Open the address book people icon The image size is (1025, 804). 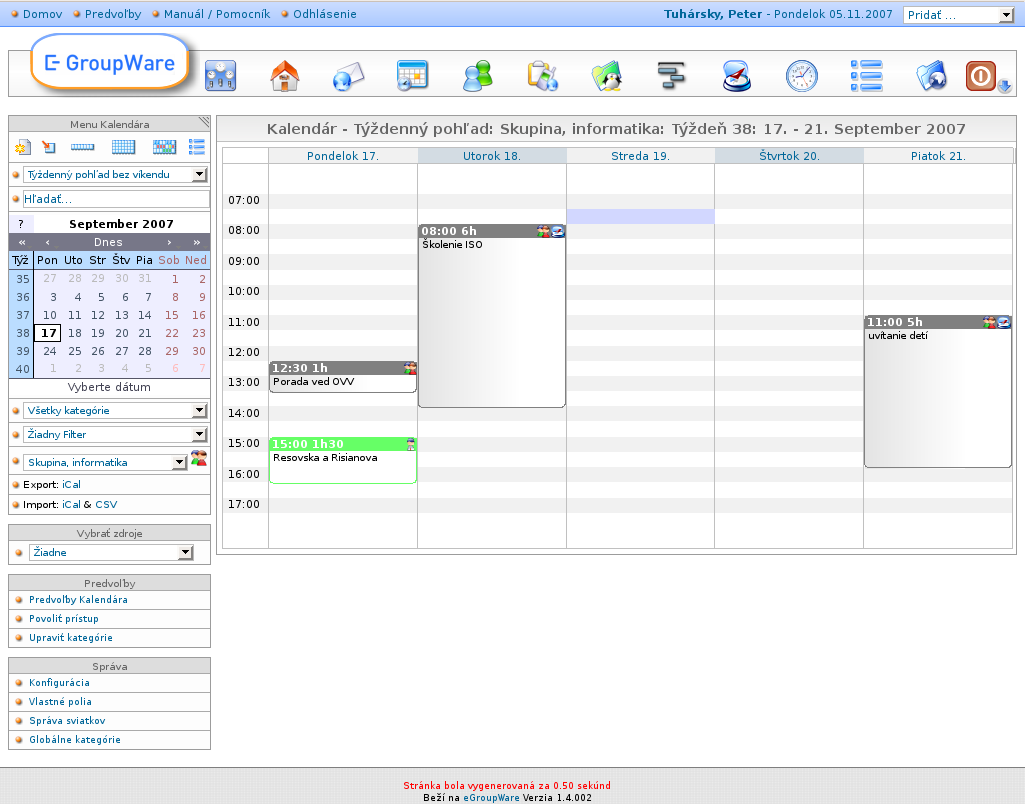point(477,75)
